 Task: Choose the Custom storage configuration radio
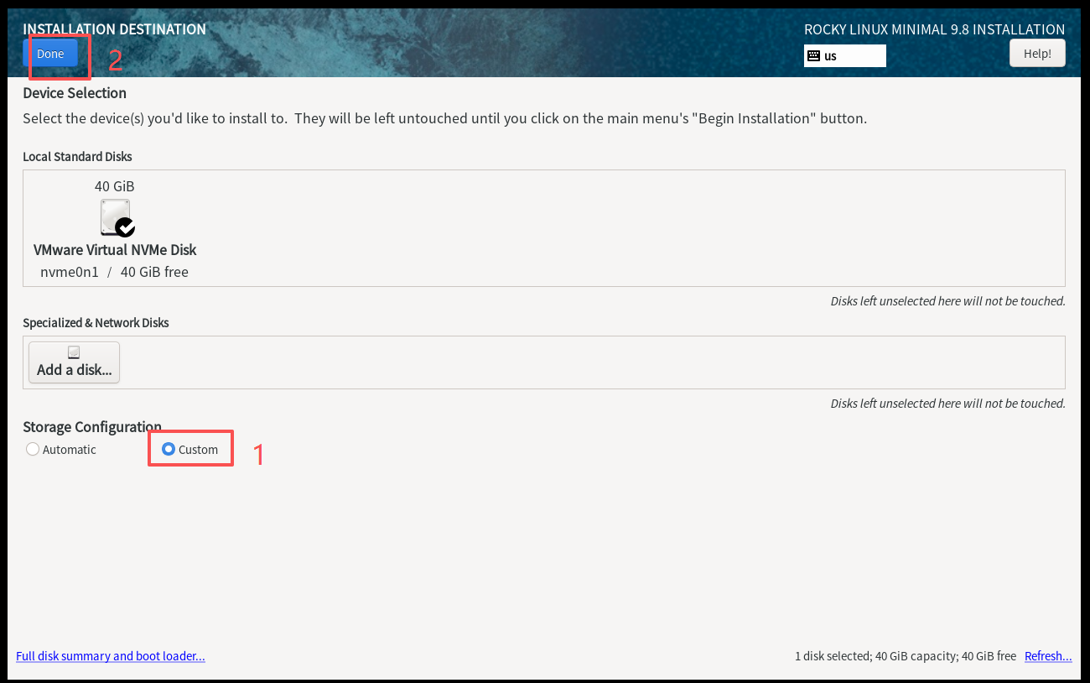point(168,449)
